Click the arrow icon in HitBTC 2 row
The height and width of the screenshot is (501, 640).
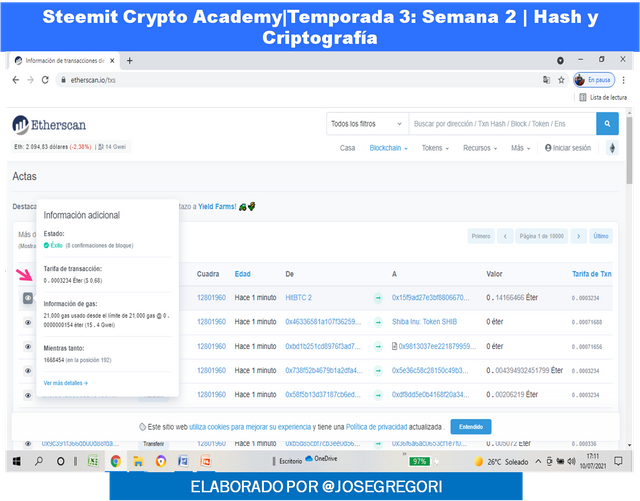378,298
